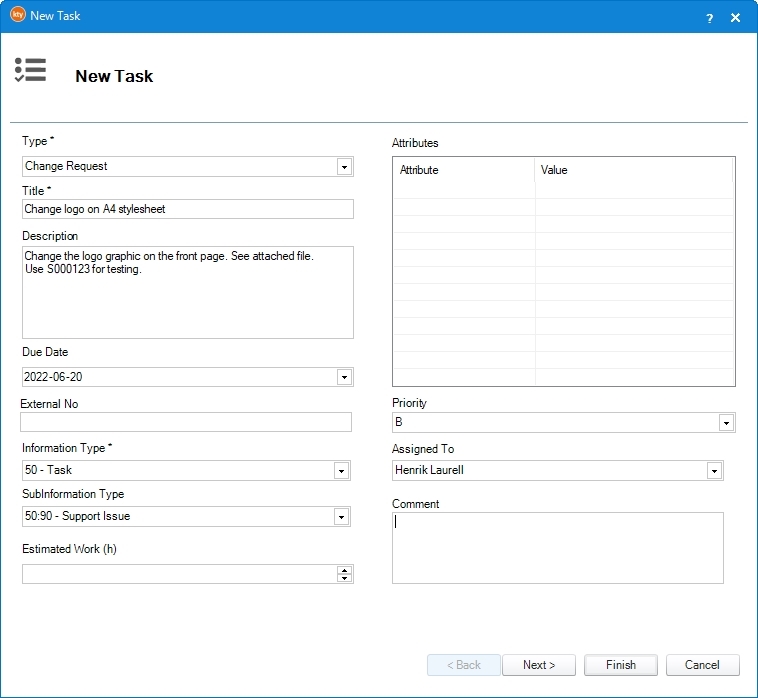
Task: Open the SubInformation Type dropdown
Action: [x=341, y=517]
